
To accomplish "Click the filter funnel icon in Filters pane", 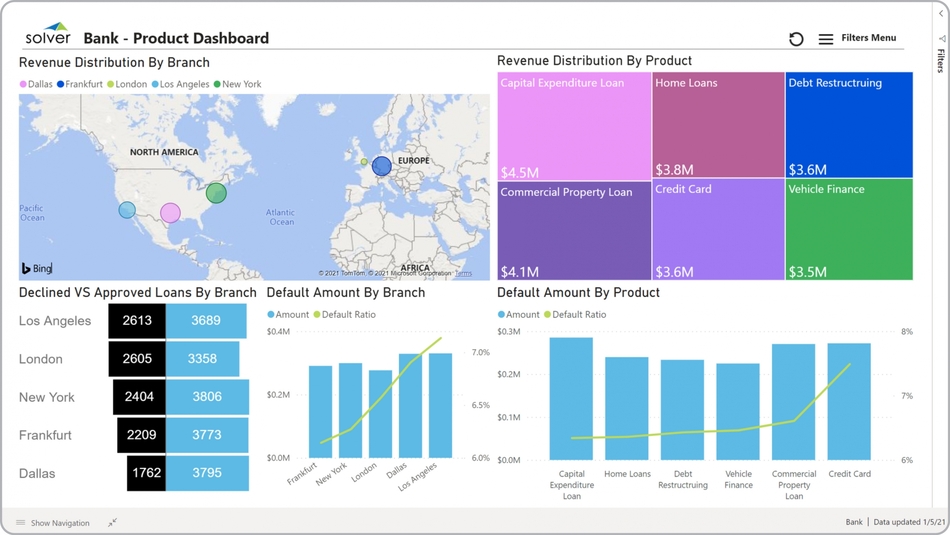I will click(941, 39).
